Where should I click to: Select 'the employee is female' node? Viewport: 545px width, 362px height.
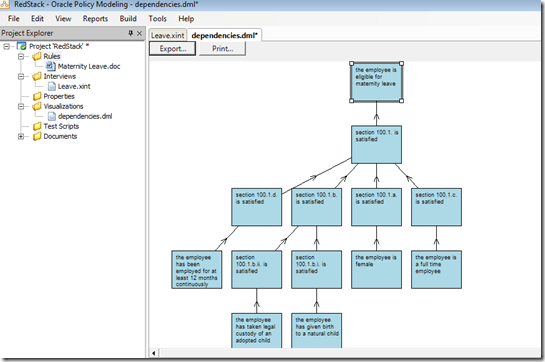[376, 270]
